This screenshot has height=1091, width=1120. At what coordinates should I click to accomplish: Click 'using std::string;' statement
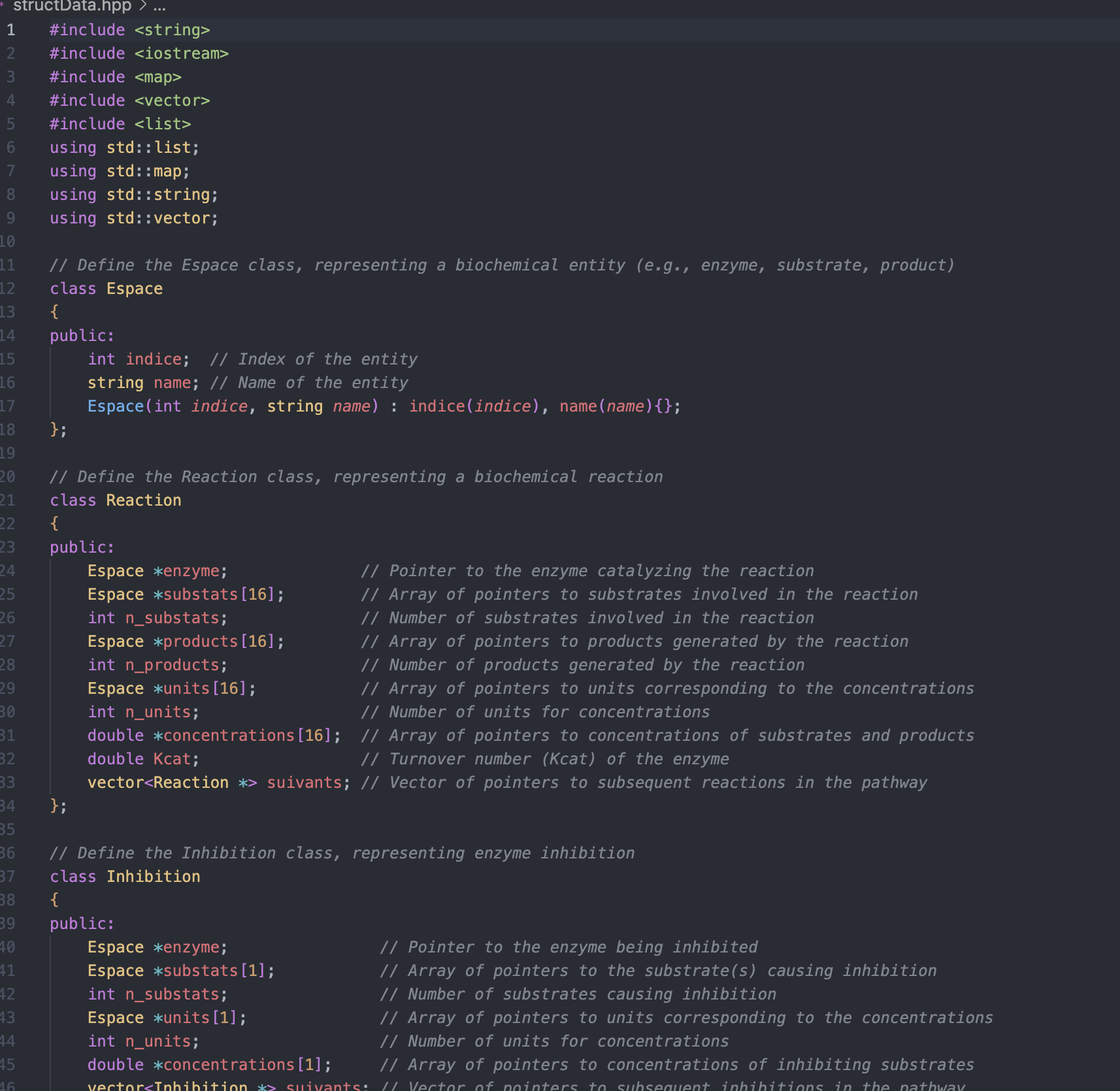click(x=134, y=195)
